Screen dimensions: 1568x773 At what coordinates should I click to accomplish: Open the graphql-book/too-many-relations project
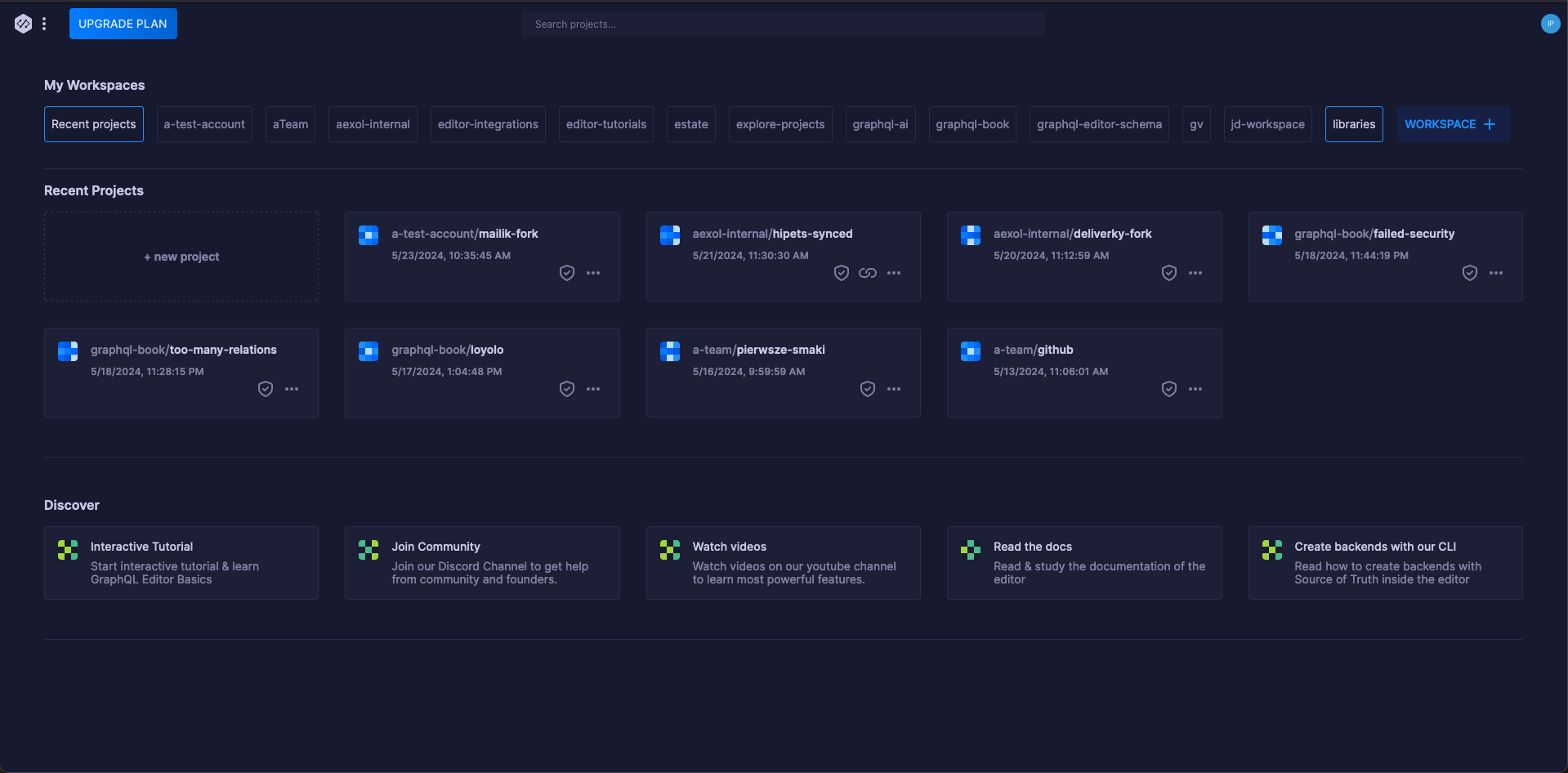[181, 373]
